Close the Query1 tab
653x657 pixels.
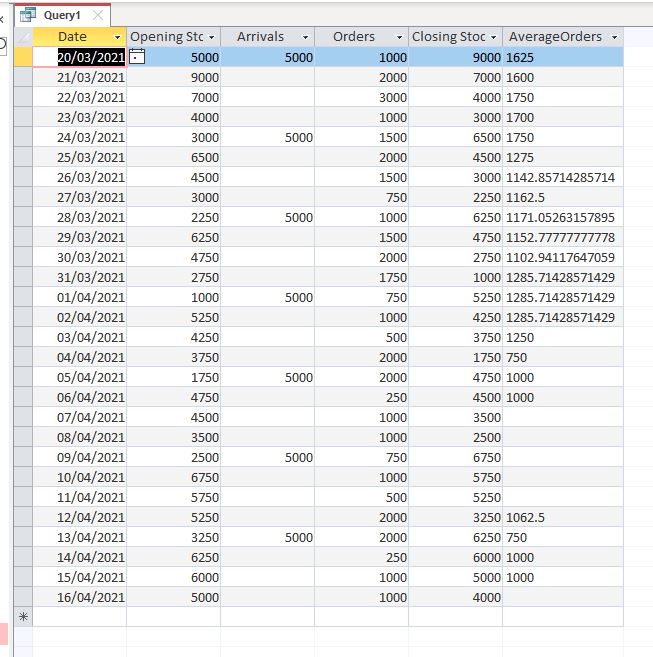(x=98, y=15)
